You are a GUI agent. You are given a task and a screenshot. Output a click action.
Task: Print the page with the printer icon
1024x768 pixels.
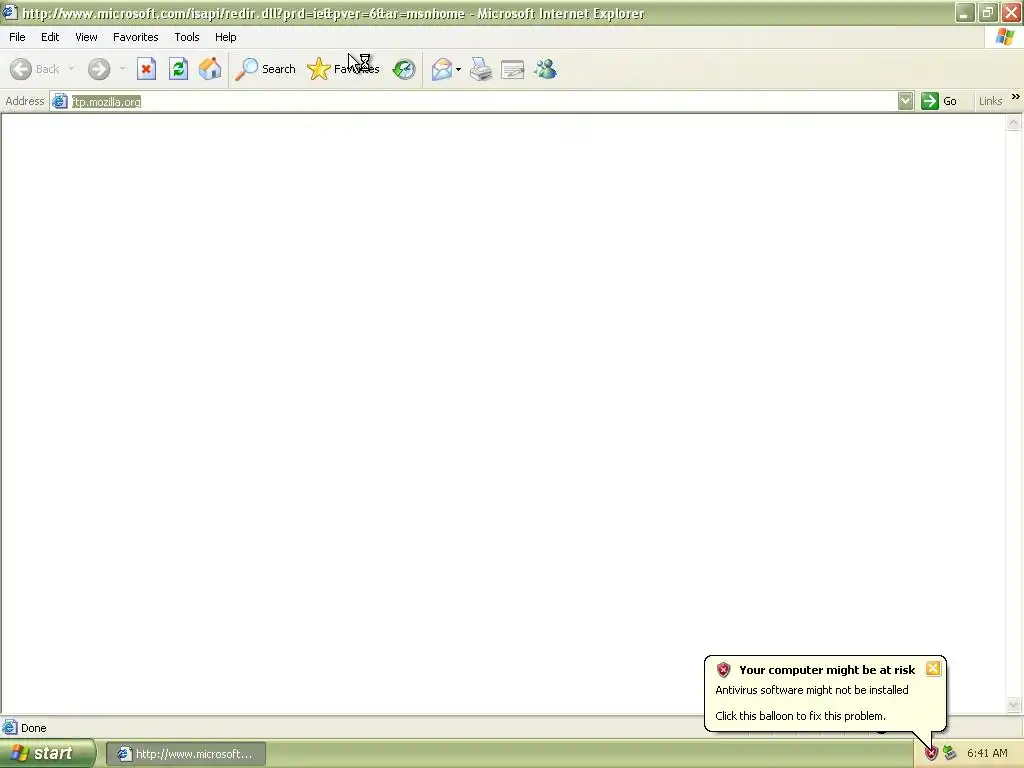coord(481,69)
